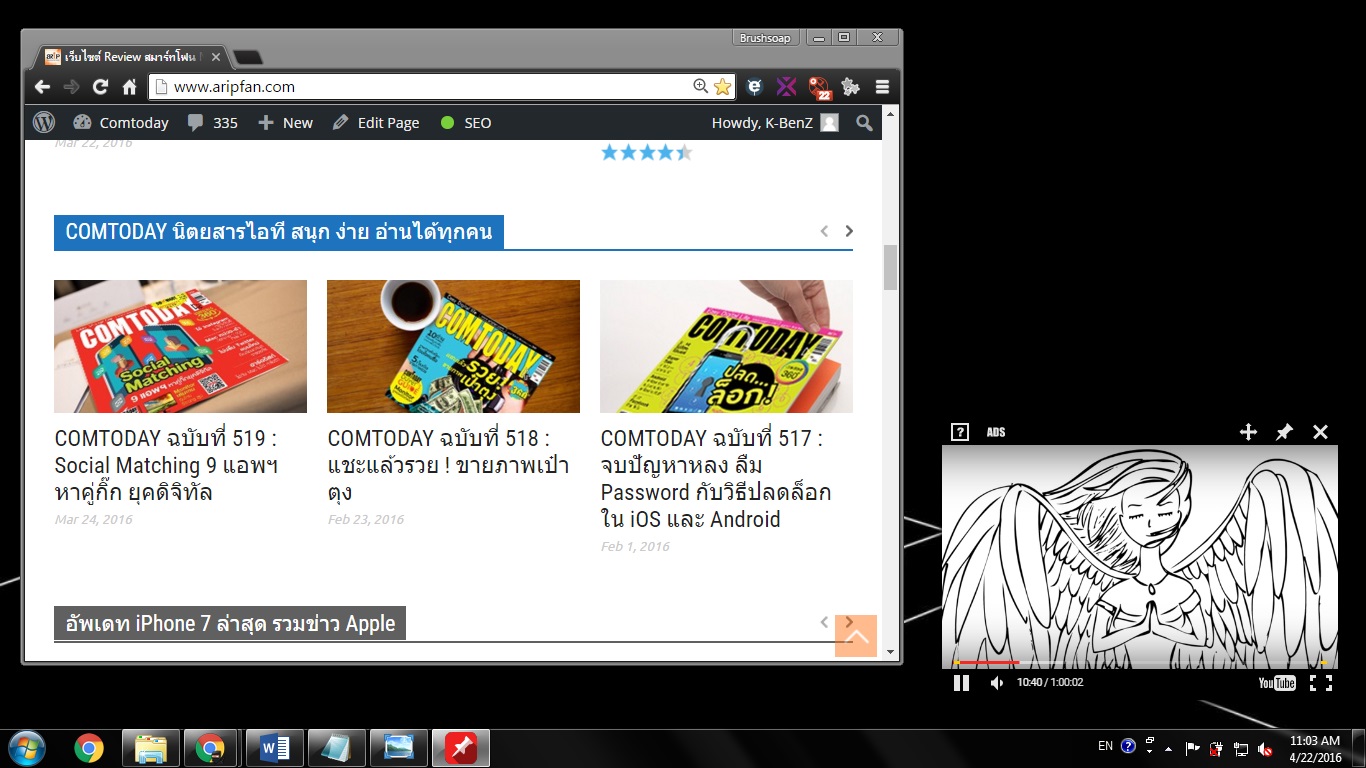Click the move cross icon on floating player
1366x768 pixels.
1248,432
